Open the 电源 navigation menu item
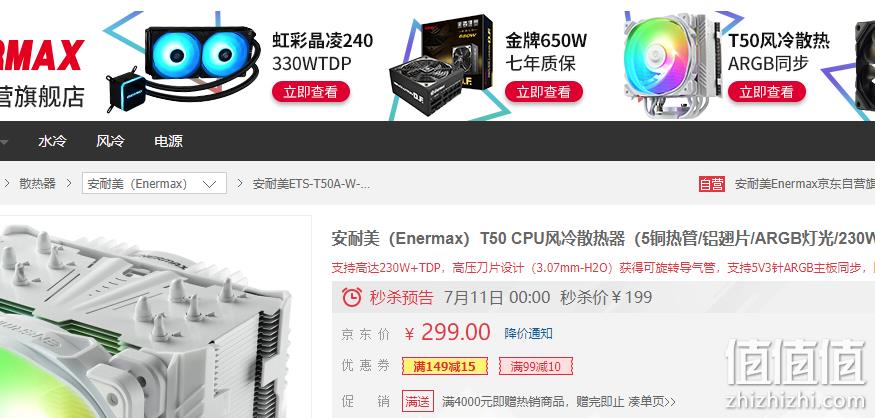 click(169, 141)
